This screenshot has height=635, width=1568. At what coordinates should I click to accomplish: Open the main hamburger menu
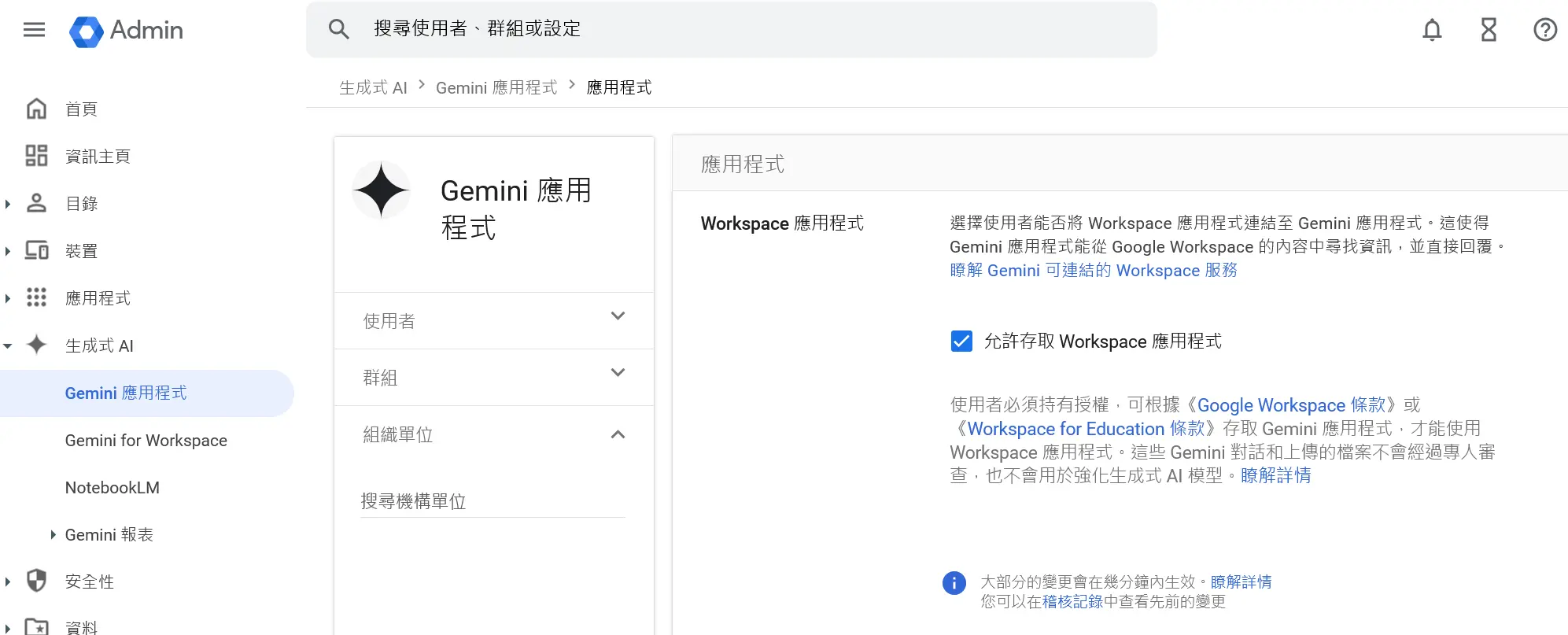(x=34, y=30)
